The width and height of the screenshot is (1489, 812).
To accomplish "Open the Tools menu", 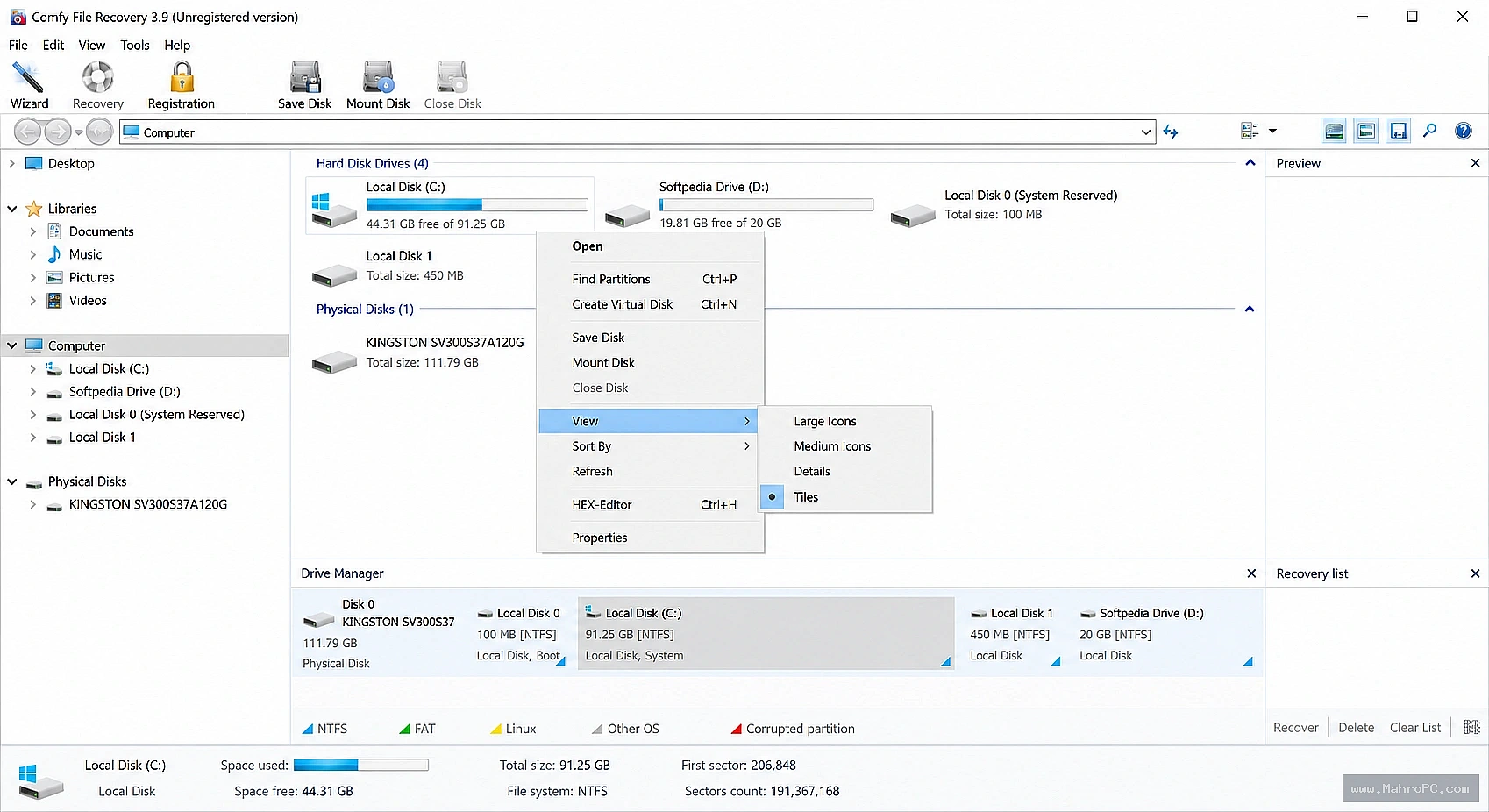I will [x=135, y=46].
